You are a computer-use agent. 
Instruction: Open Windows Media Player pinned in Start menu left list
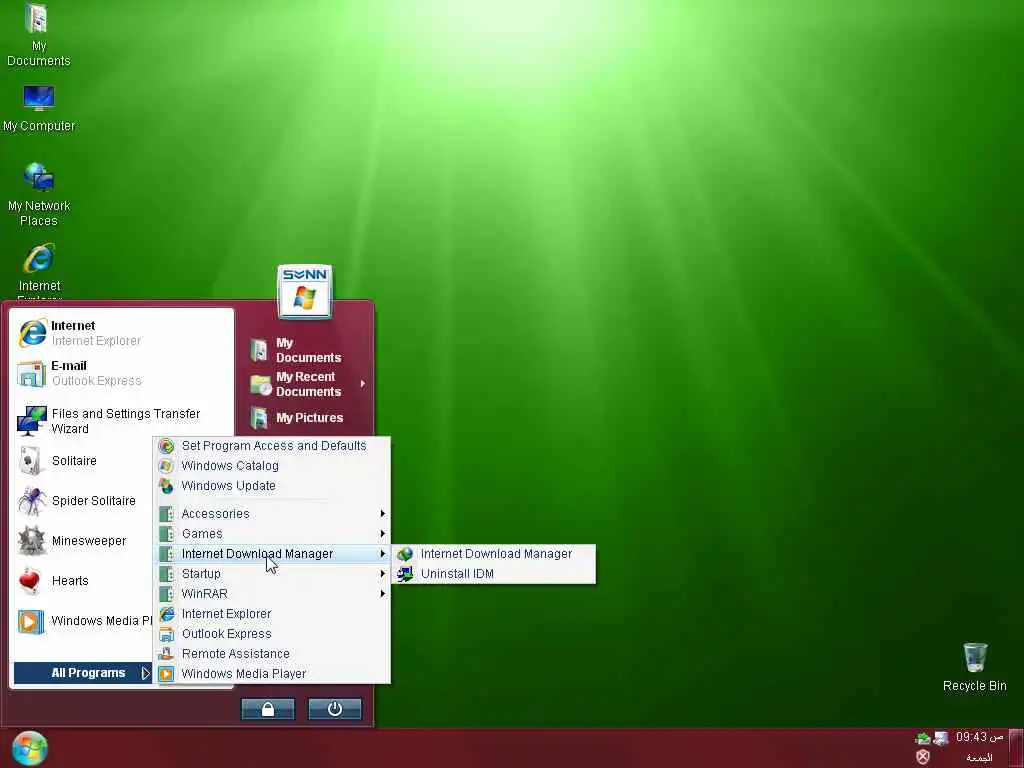(84, 621)
